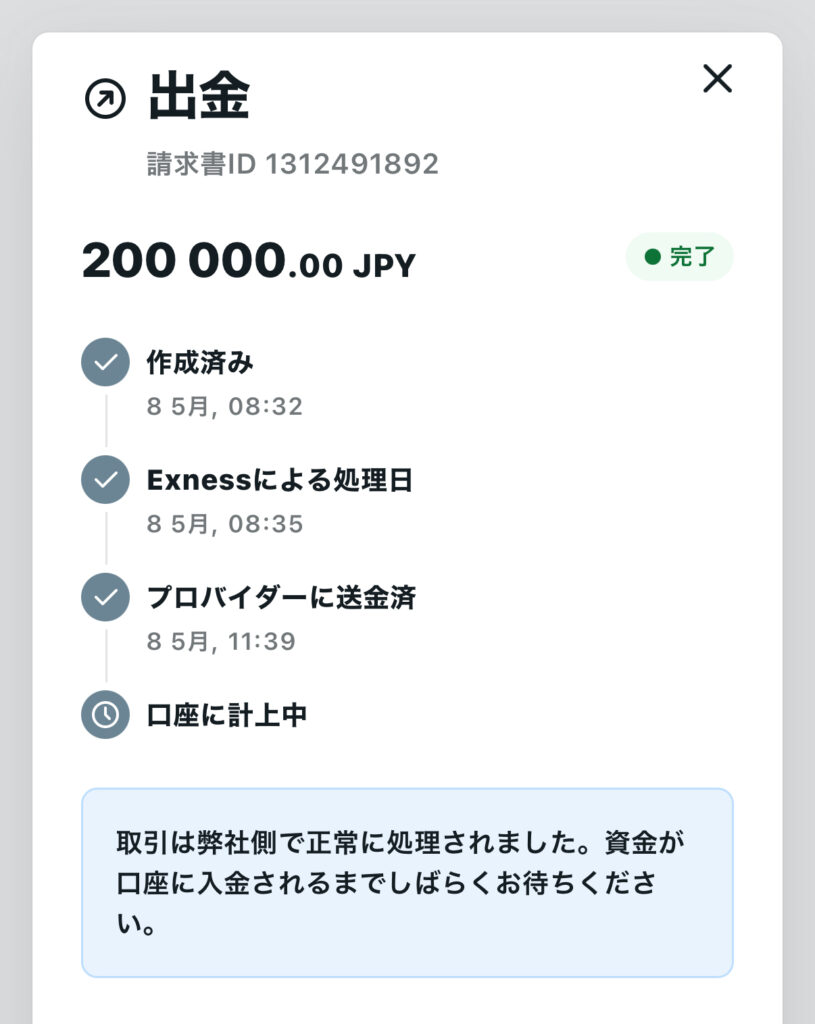This screenshot has height=1024, width=815.
Task: Click the Exnessによる処理日 step label
Action: pos(279,480)
